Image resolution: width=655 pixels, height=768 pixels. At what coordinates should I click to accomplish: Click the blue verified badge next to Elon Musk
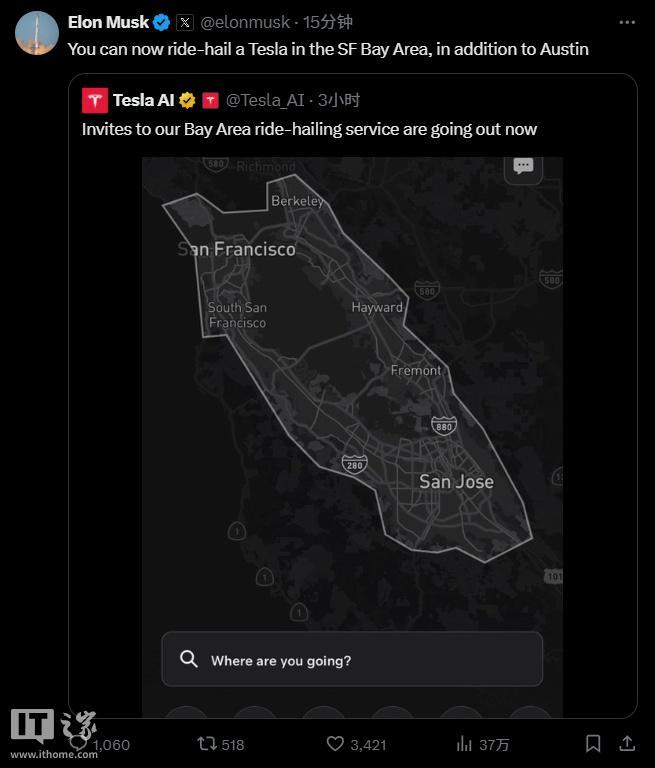pos(161,23)
